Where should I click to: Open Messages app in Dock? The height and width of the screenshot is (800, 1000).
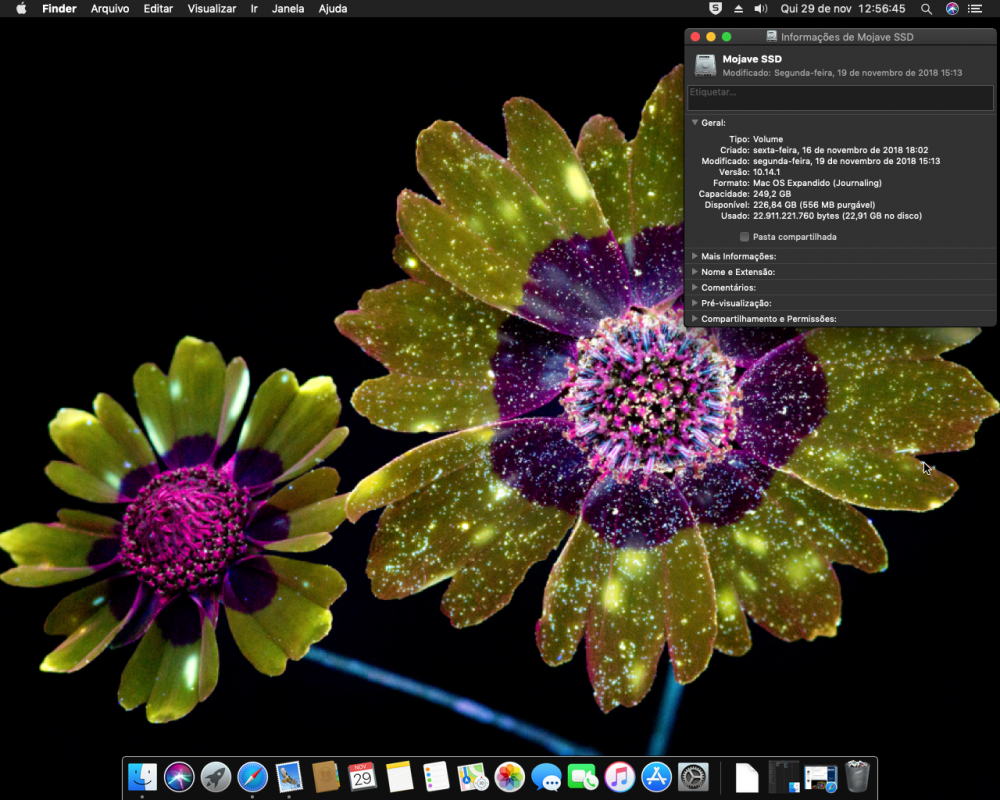pyautogui.click(x=546, y=776)
